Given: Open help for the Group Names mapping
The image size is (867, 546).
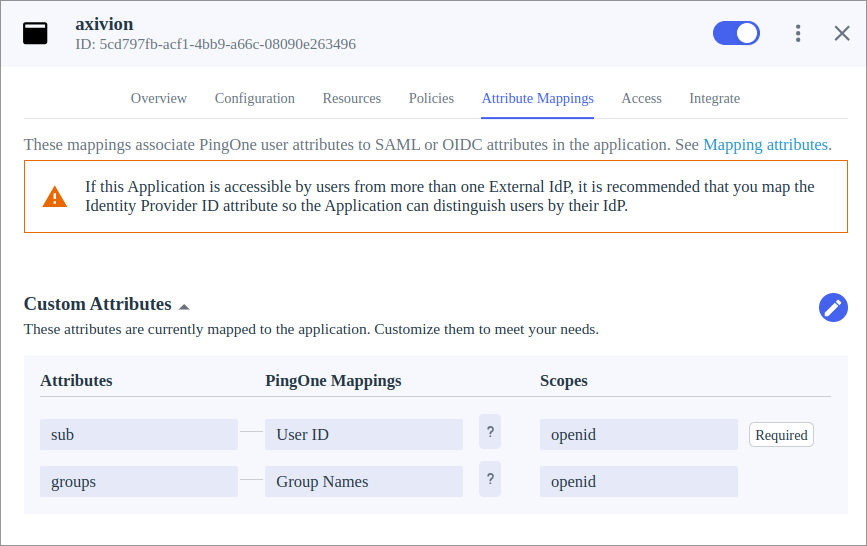Looking at the screenshot, I should 490,479.
